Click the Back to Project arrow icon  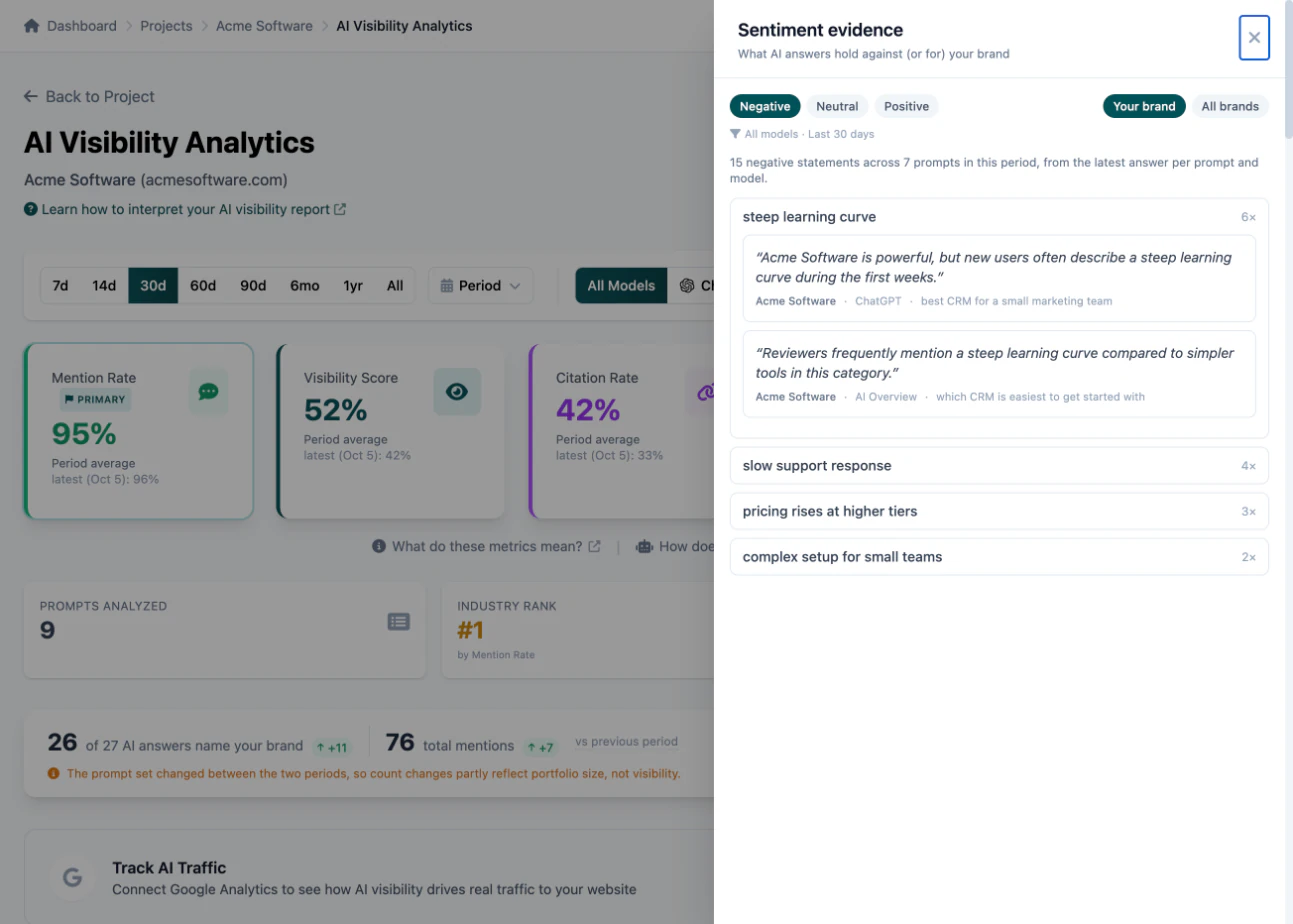click(31, 97)
